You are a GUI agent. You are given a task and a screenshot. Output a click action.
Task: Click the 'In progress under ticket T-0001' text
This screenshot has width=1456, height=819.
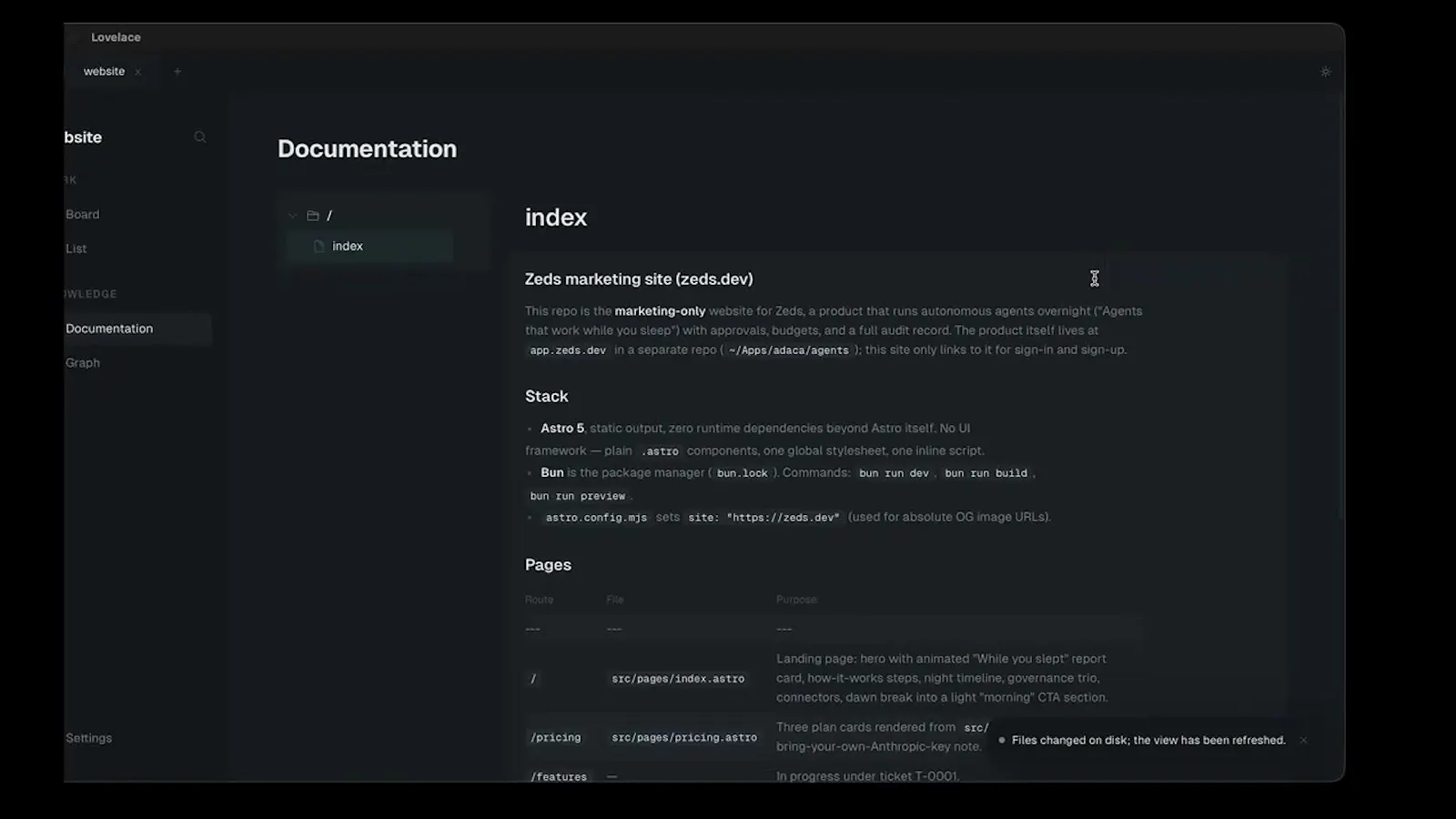867,777
